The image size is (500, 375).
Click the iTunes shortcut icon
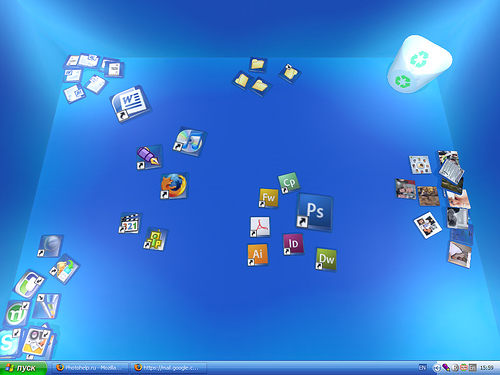click(190, 141)
